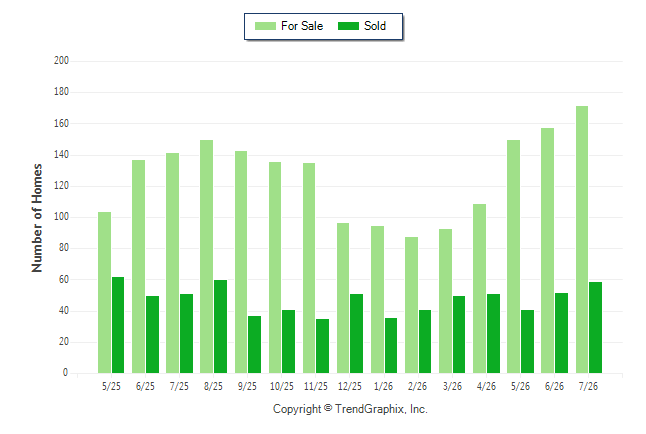Select the 11/25 Sold bar

coord(323,346)
